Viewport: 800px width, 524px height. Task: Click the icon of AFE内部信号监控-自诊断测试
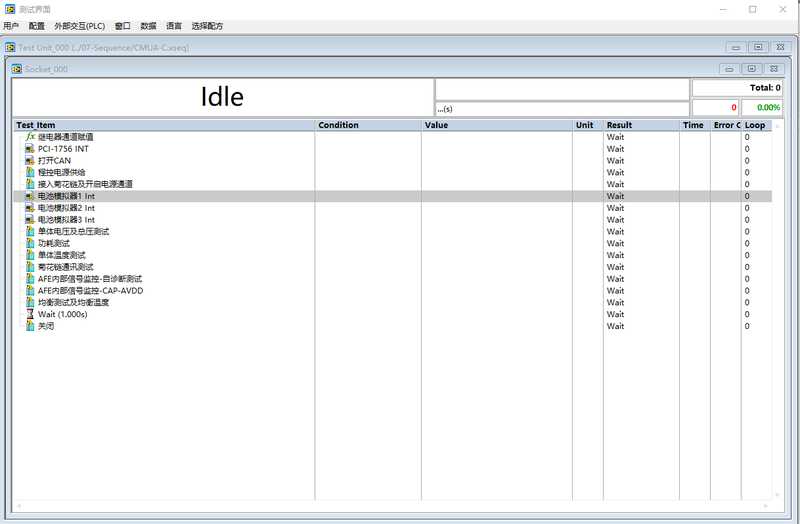pos(30,279)
